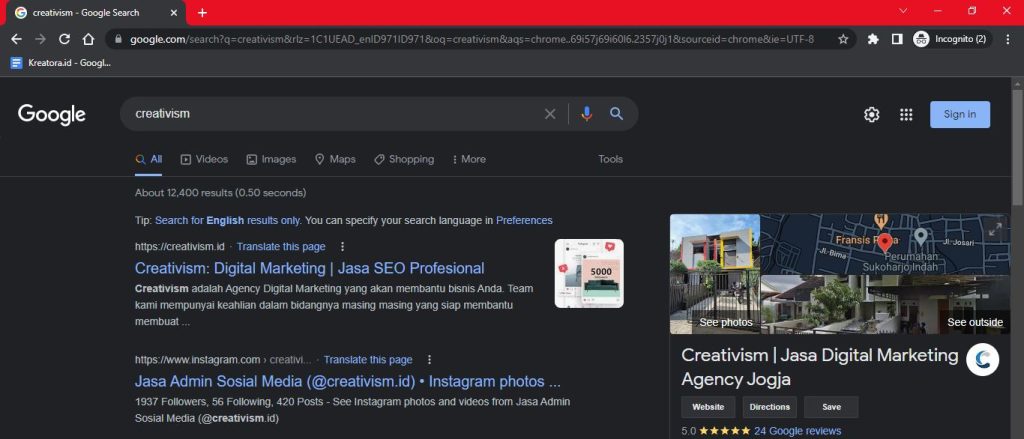Open the Kreatora.id bookmark

61,63
